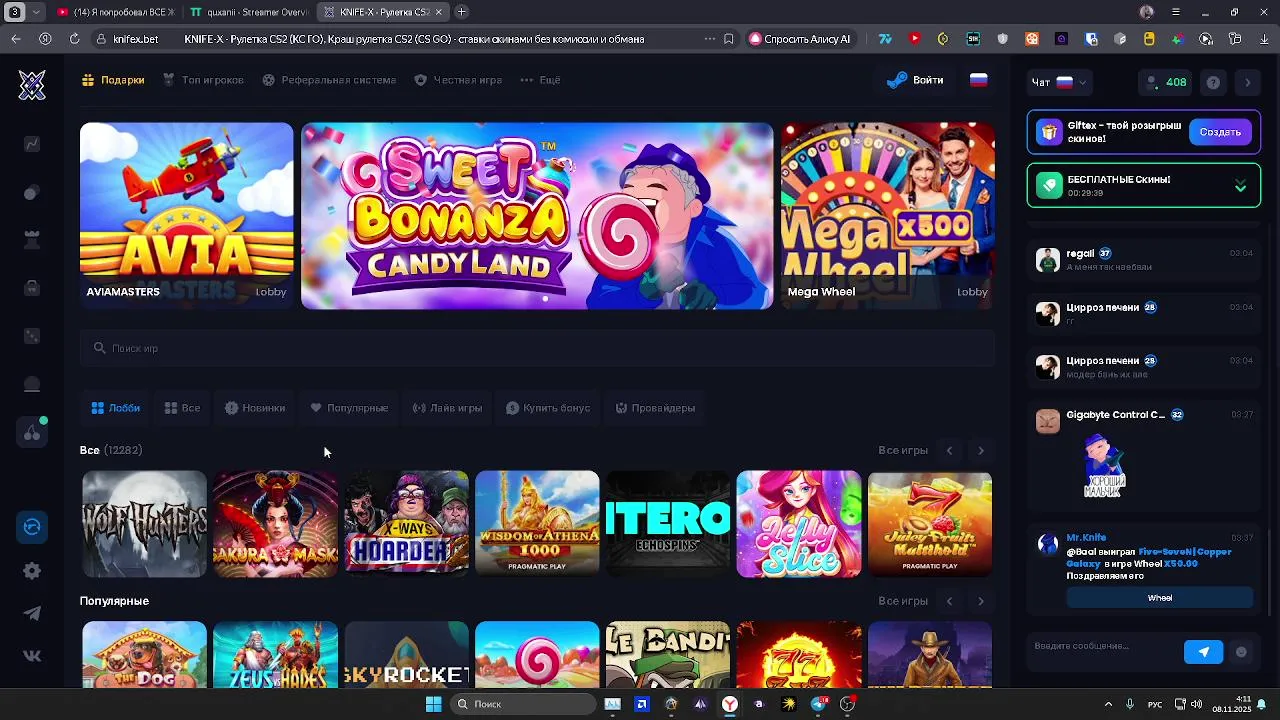This screenshot has width=1280, height=720.
Task: Open Топ игроков menu item
Action: [x=204, y=80]
